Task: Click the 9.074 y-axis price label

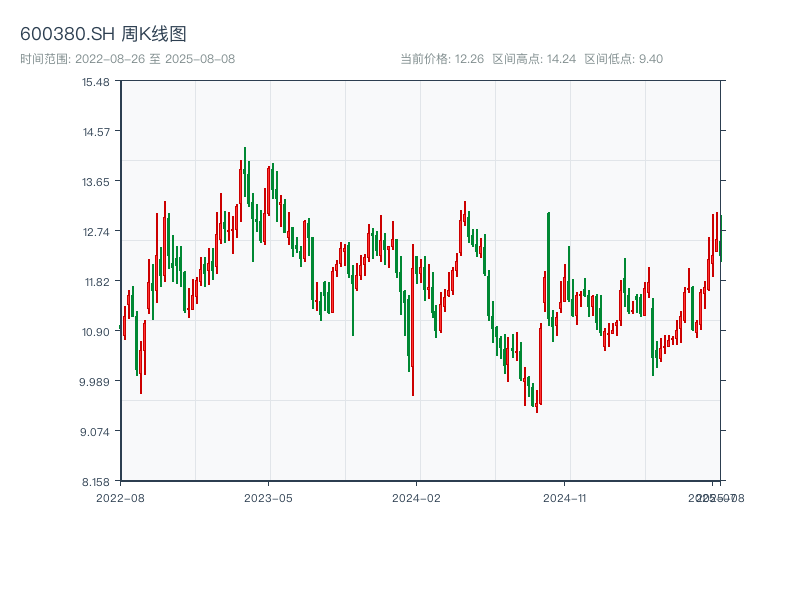Action: [96, 431]
